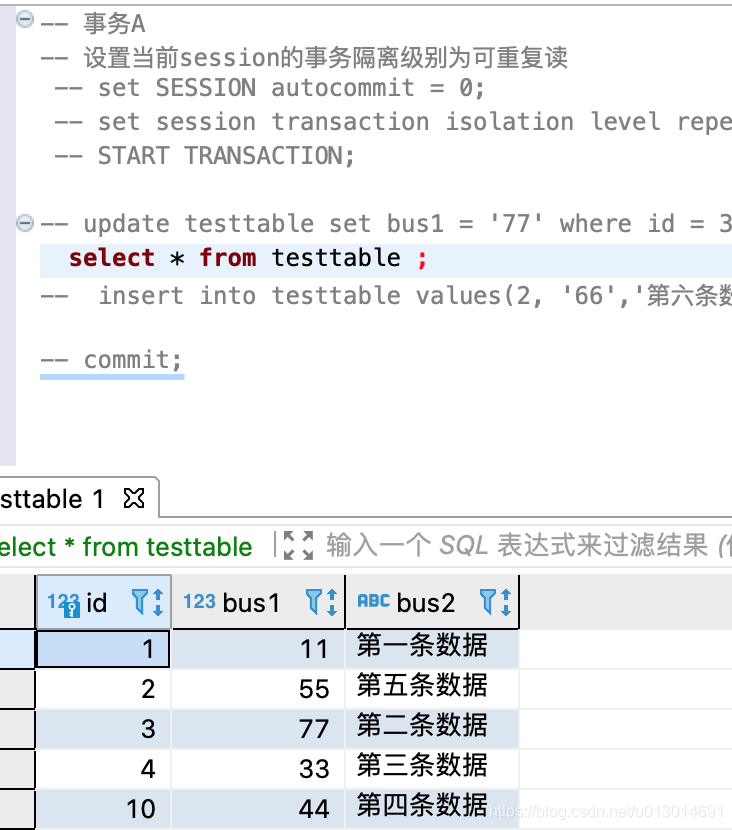Click row header of row with id 4

17,769
